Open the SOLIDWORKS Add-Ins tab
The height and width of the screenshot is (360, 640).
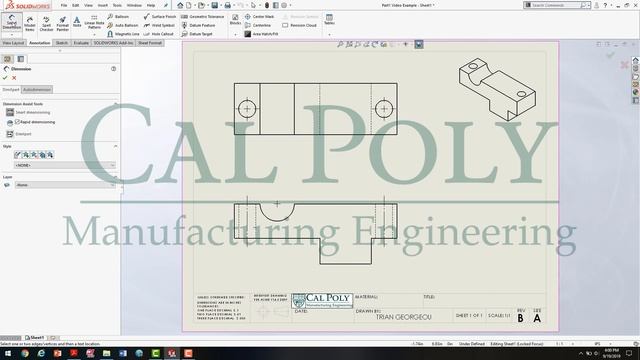click(x=113, y=43)
